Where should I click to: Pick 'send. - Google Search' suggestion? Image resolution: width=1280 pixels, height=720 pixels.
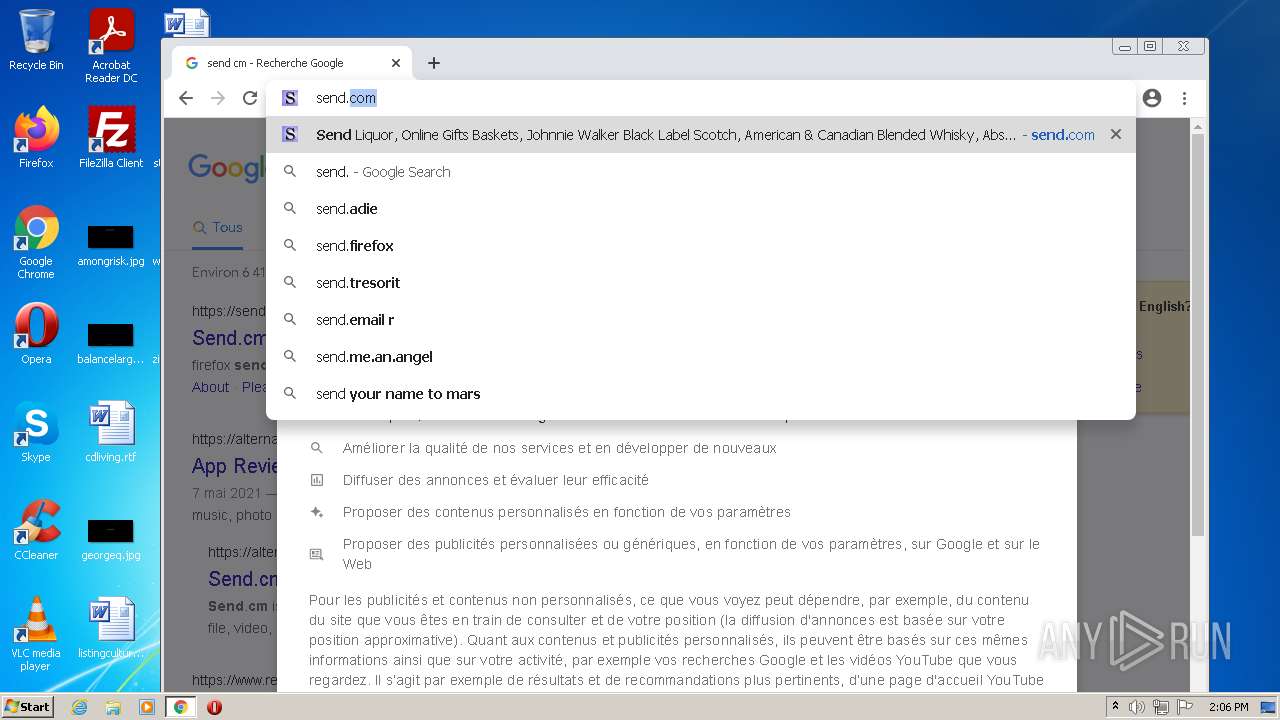700,172
